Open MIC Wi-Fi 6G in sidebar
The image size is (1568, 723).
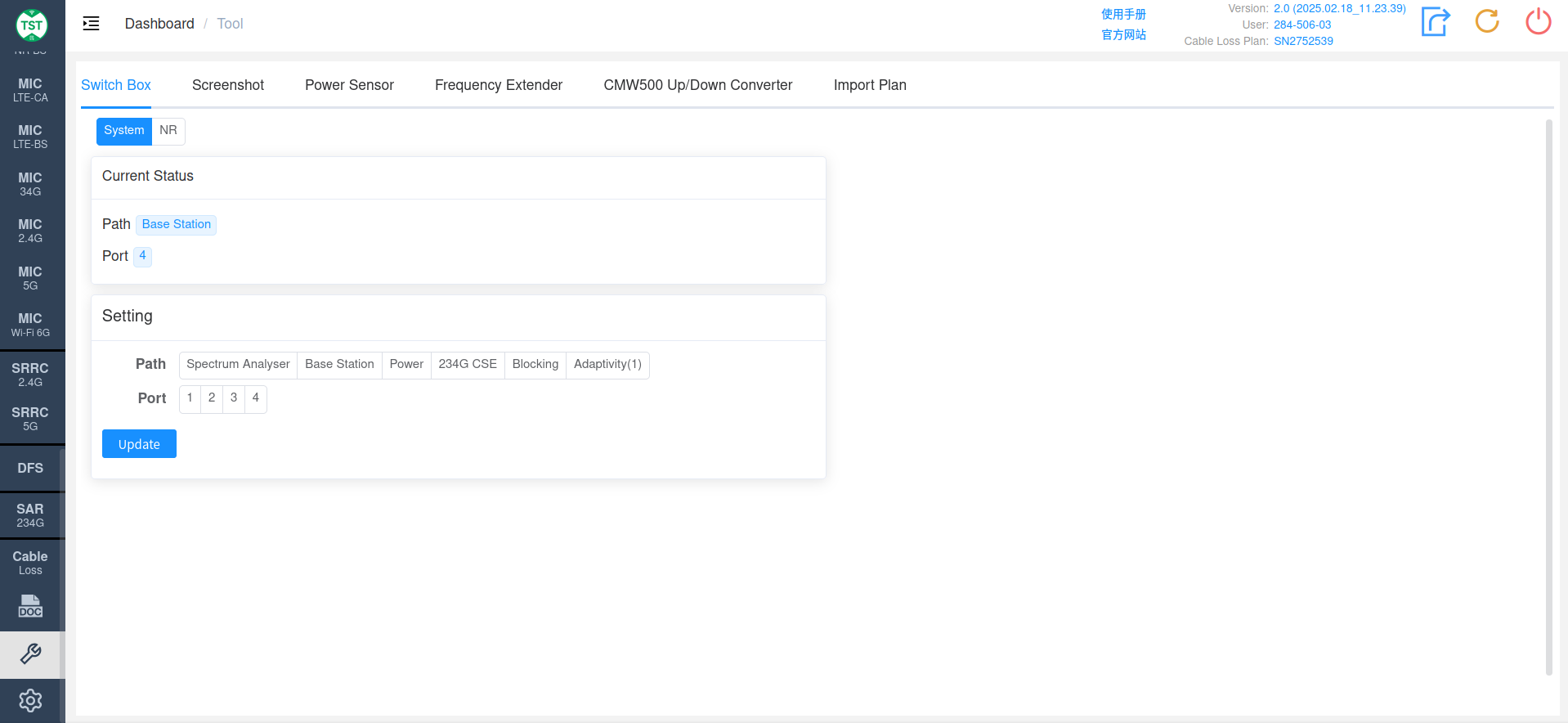(30, 325)
